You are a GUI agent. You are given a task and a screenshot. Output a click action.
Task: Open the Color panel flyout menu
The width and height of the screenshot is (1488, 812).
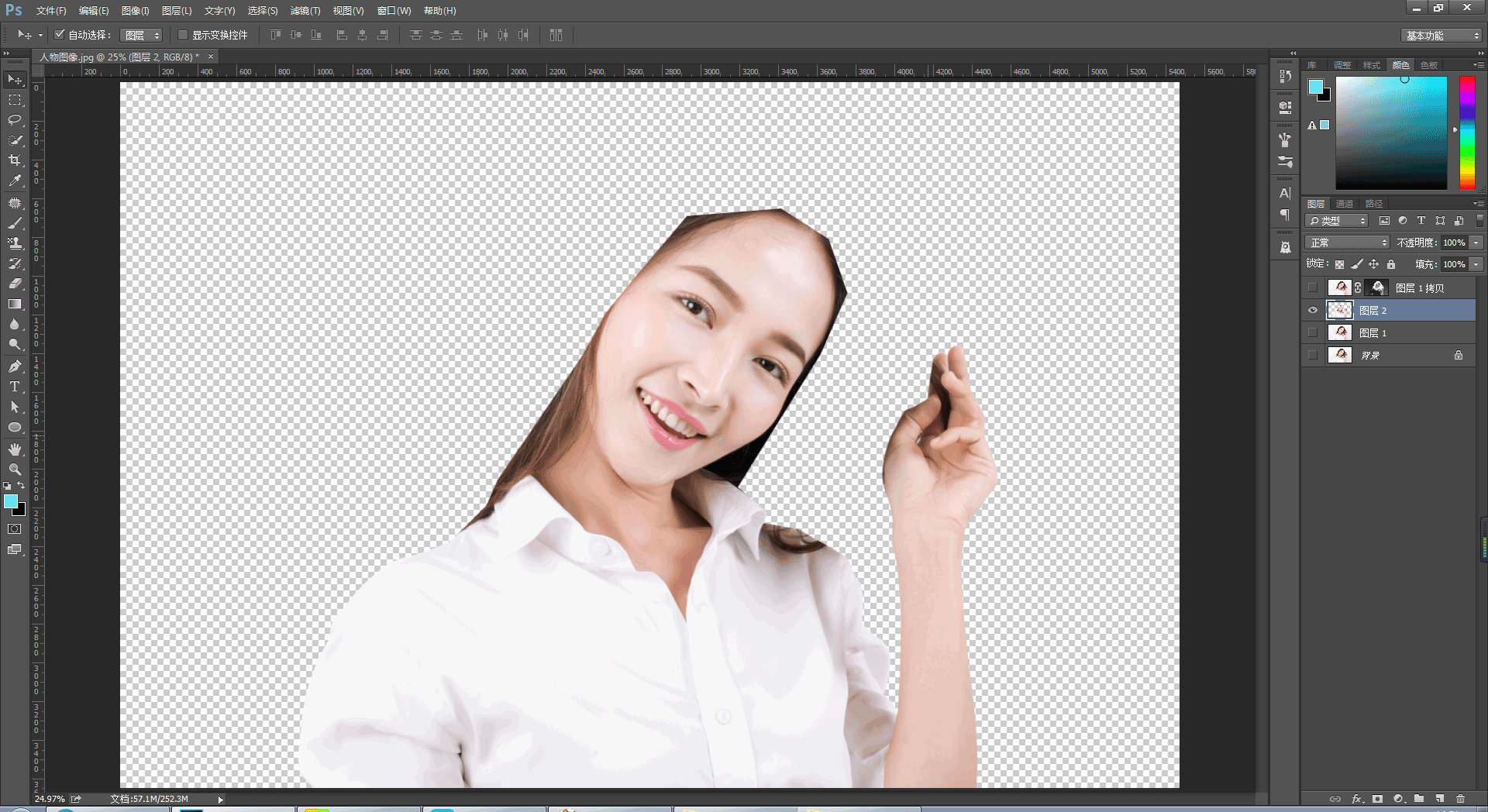pyautogui.click(x=1478, y=65)
